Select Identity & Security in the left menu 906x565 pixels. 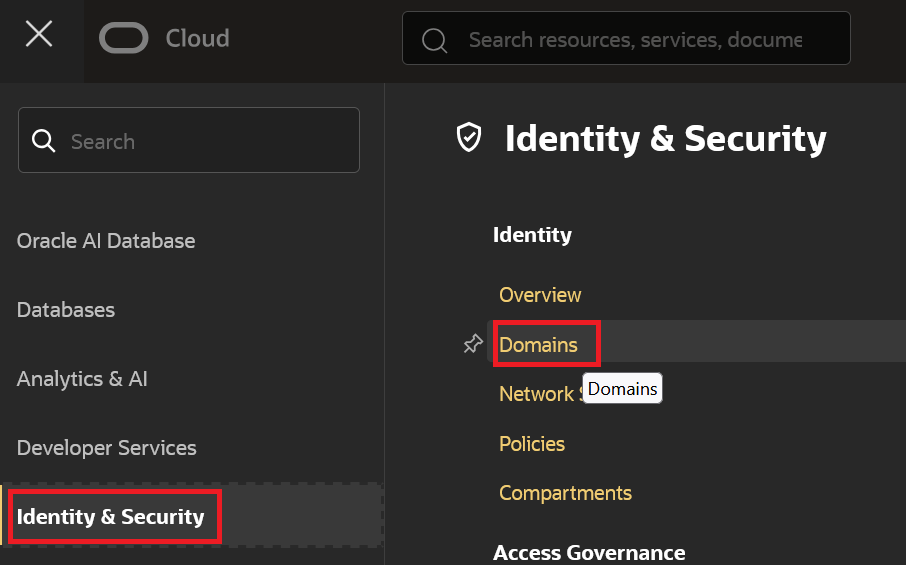111,517
